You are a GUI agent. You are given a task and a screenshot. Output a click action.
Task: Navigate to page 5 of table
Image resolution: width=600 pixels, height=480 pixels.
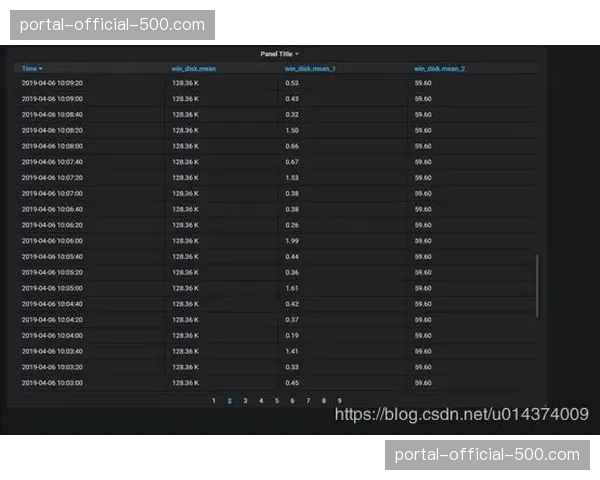coord(277,400)
